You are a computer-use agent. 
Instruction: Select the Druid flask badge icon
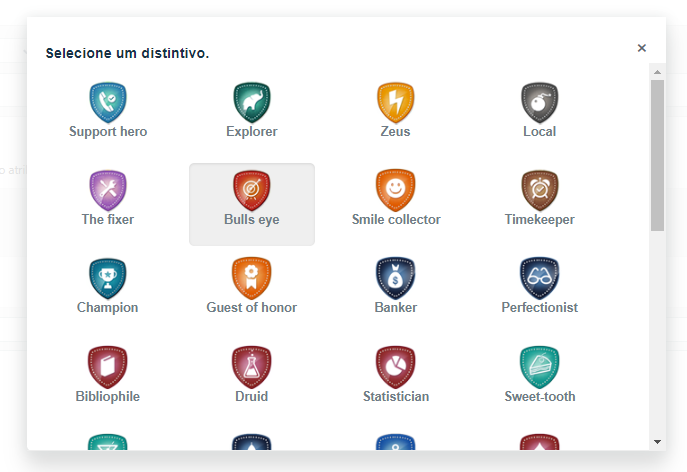[251, 367]
